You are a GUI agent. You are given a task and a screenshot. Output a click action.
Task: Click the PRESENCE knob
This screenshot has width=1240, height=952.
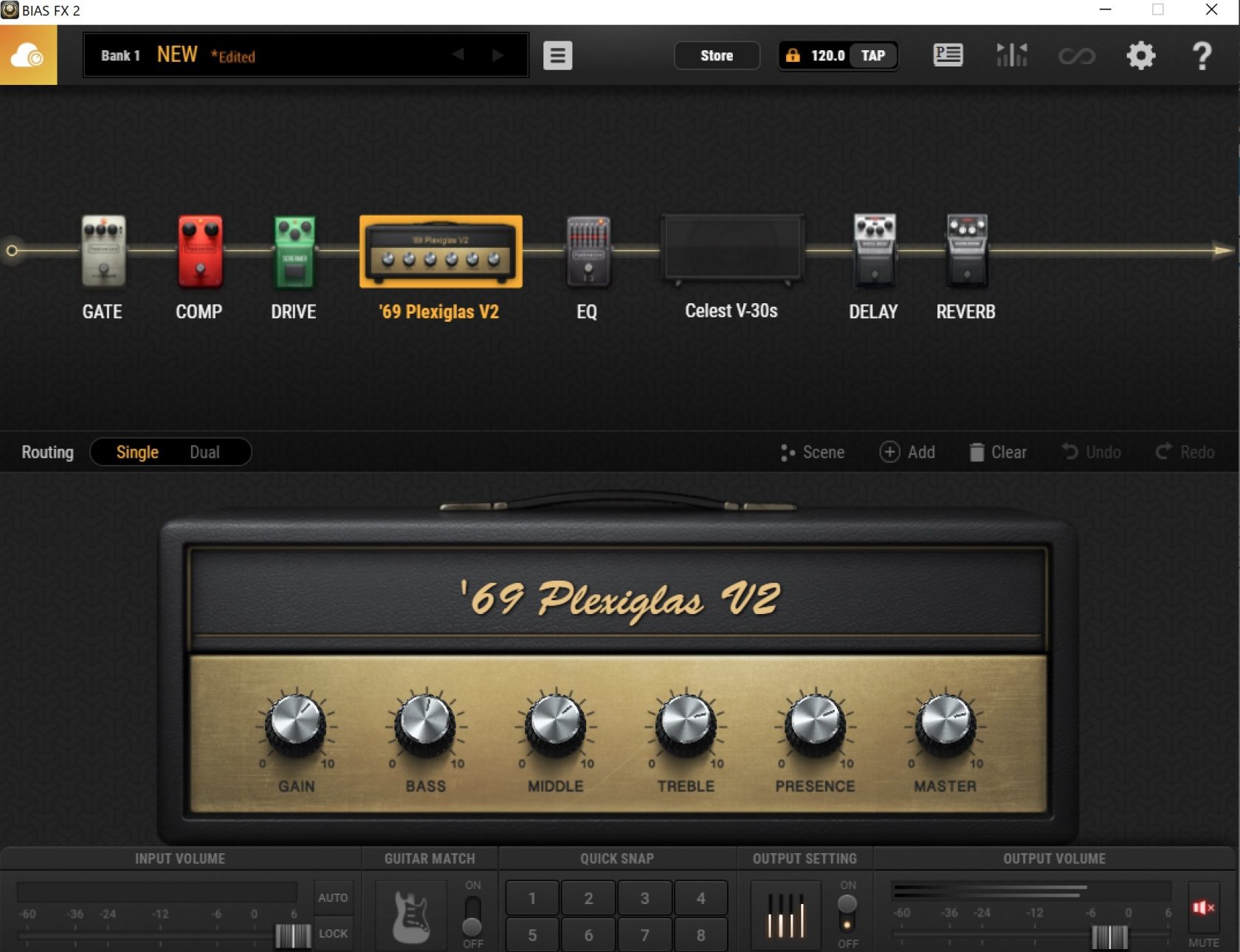tap(815, 723)
